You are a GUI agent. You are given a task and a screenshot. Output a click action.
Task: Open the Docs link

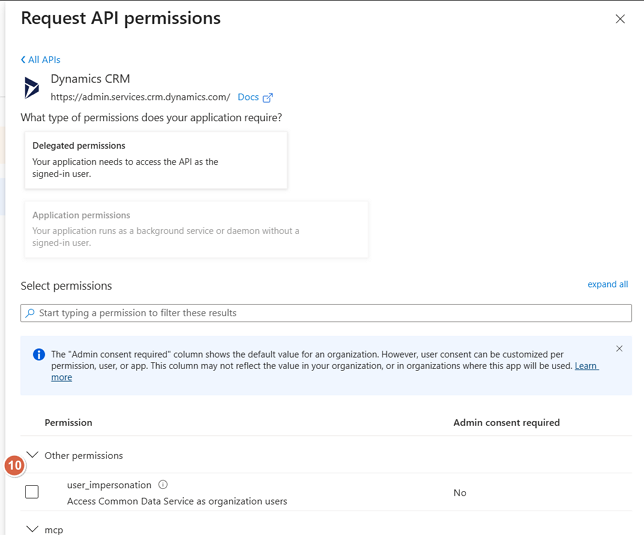click(247, 97)
